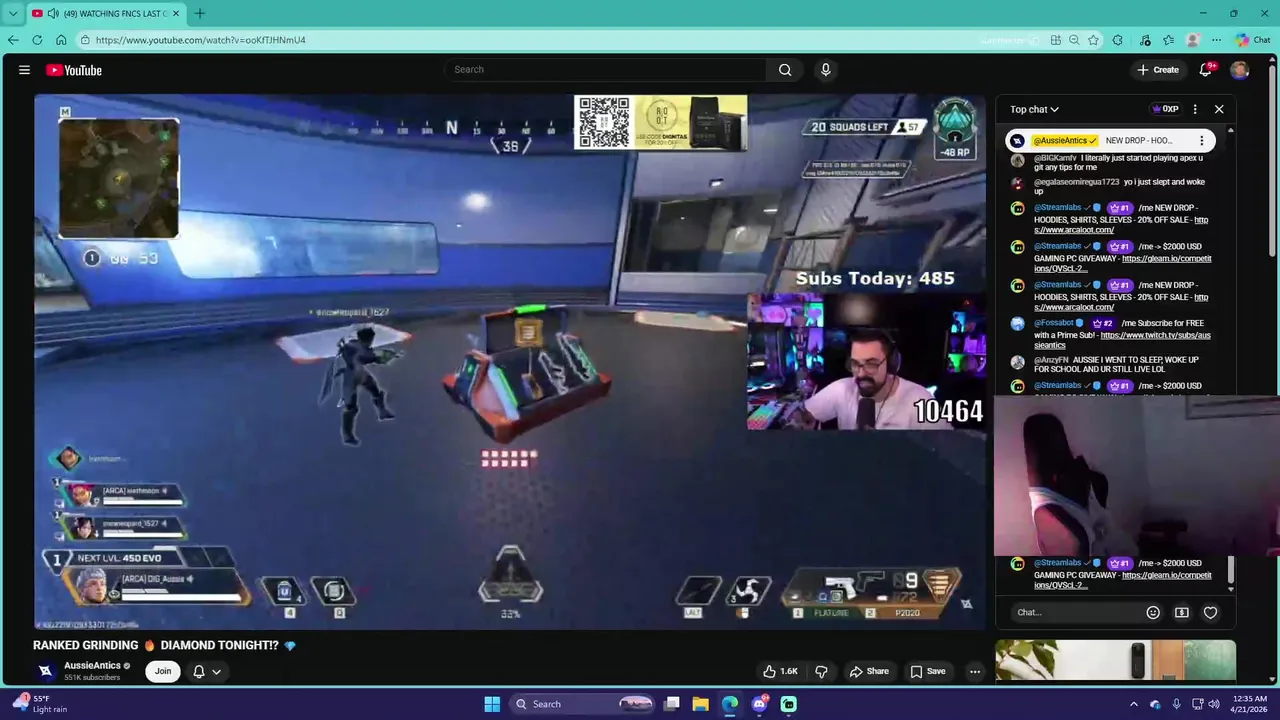Go to the YouTube home logo

pos(74,70)
